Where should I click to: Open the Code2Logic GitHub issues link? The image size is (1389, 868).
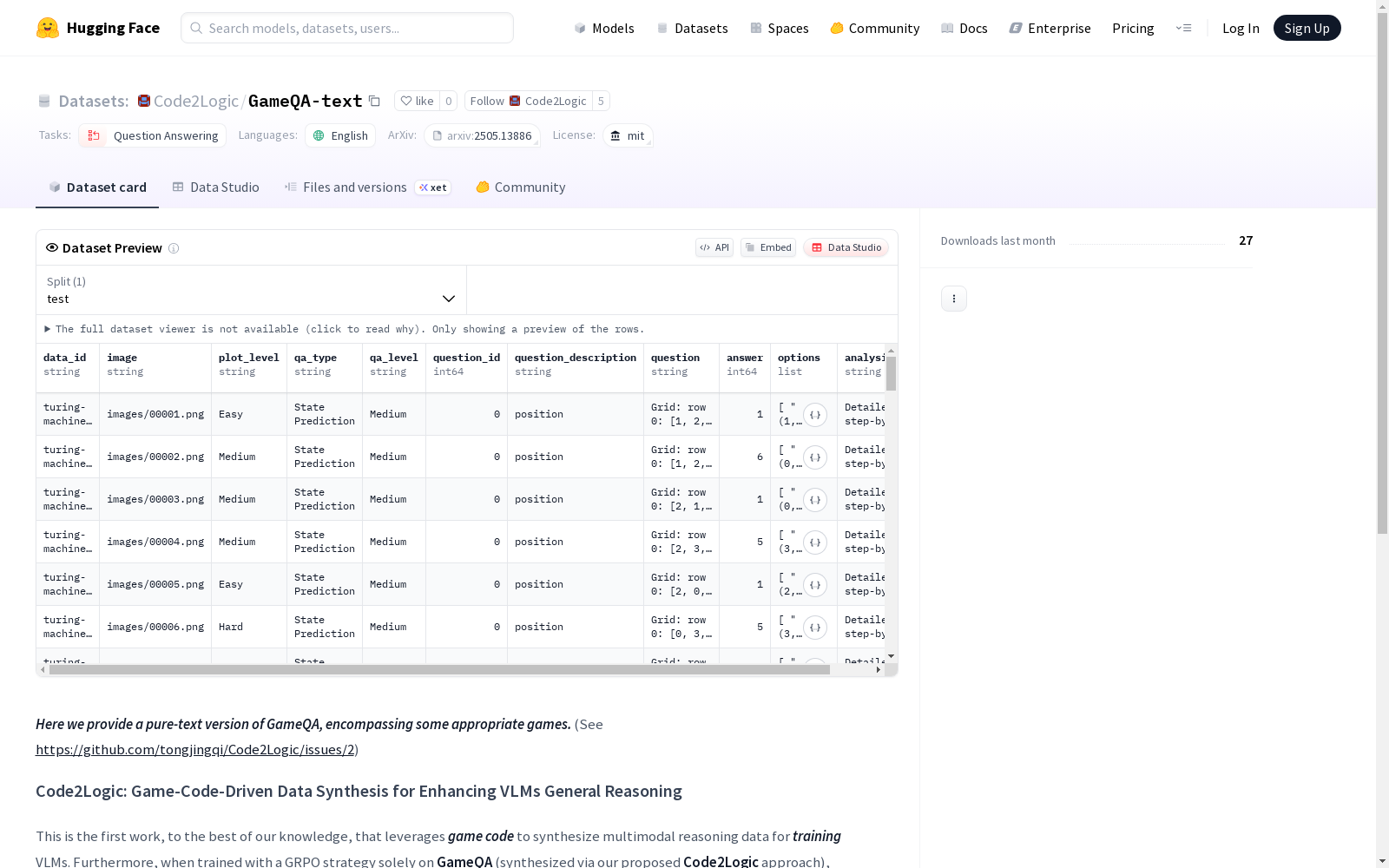195,749
